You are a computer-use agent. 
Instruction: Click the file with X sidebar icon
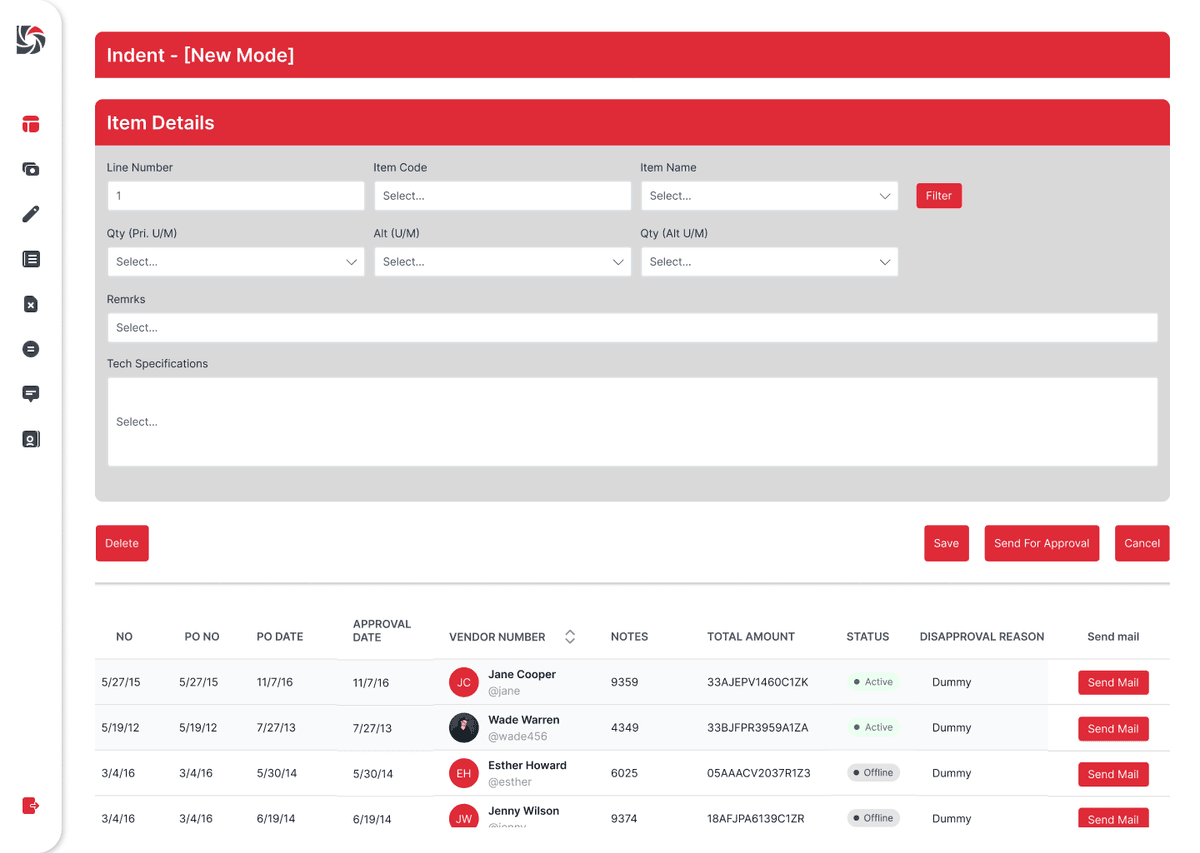click(31, 304)
